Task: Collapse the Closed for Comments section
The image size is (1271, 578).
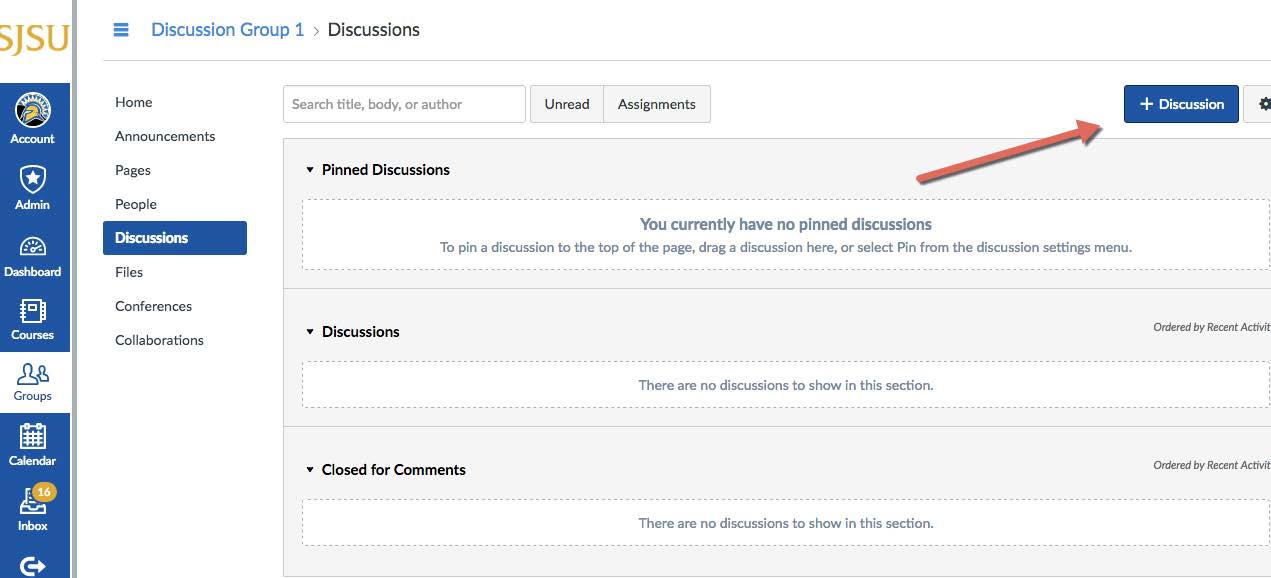Action: click(x=310, y=470)
